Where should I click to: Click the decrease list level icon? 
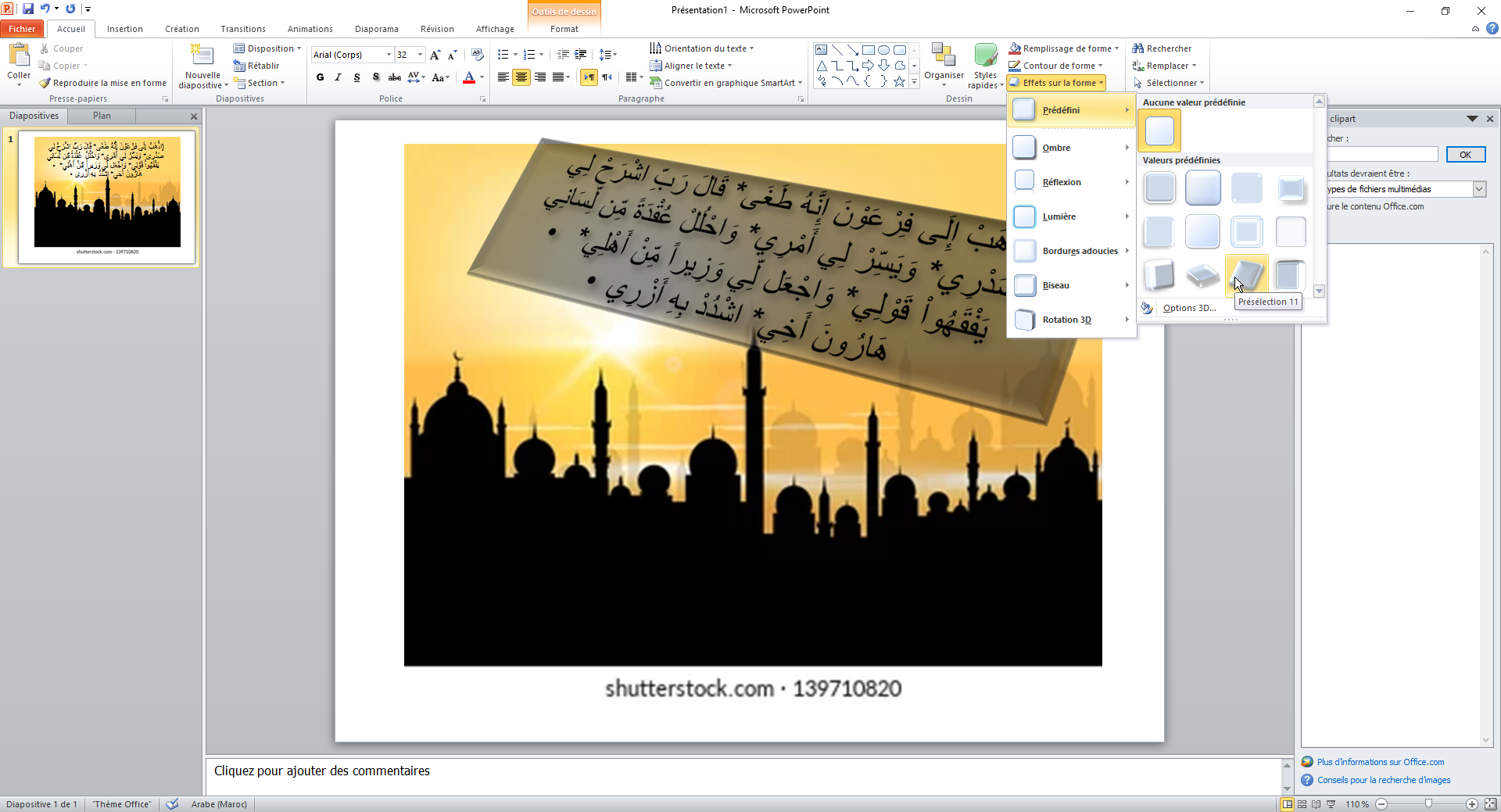[x=563, y=55]
